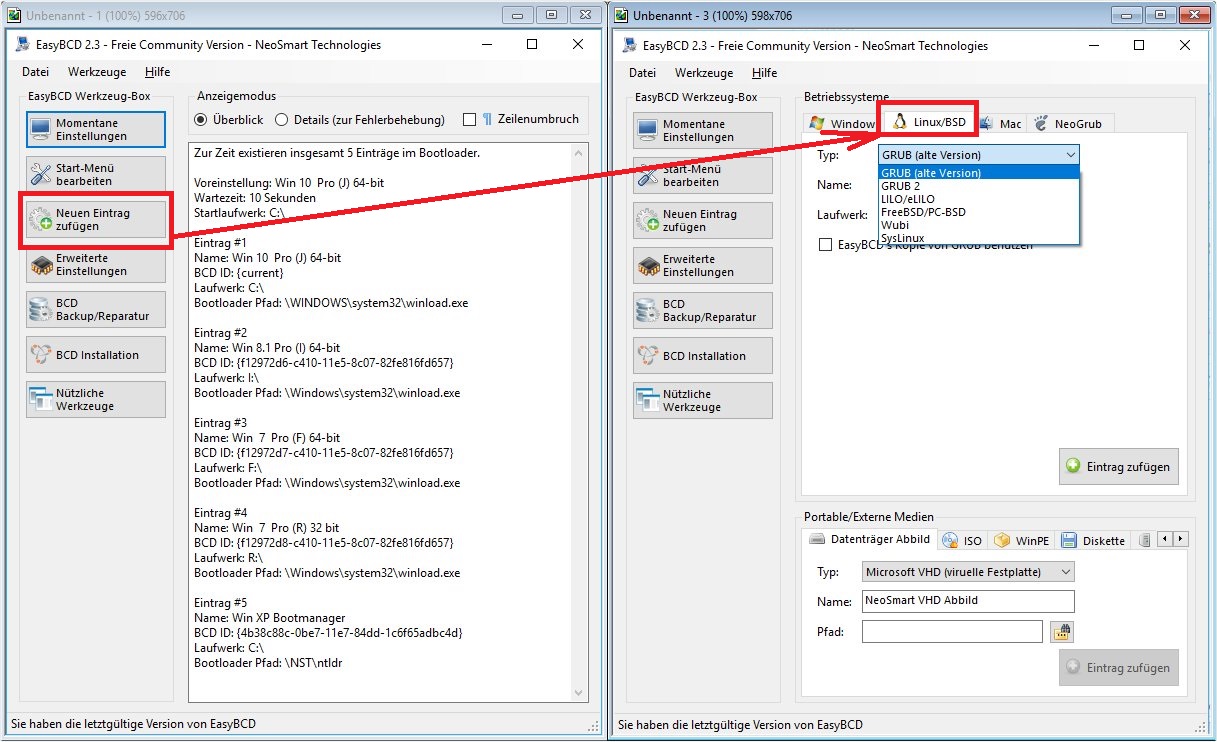This screenshot has width=1217, height=742.
Task: Open Werkzeuge menu in Unbenannt - 1 window
Action: [x=97, y=72]
